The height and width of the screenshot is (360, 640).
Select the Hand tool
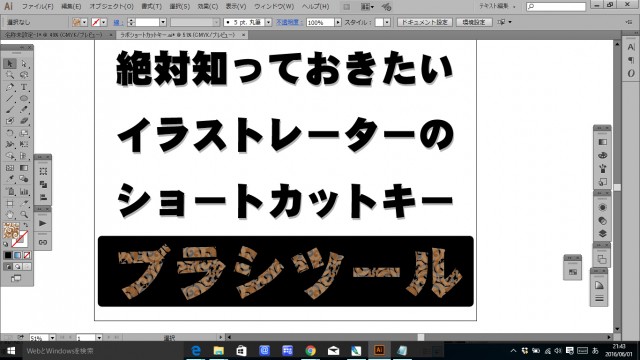click(x=10, y=215)
